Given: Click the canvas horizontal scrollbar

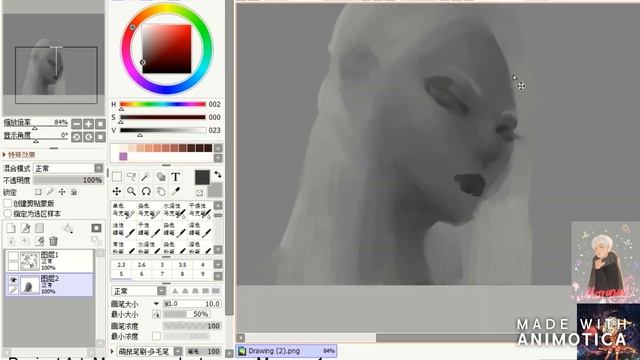Looking at the screenshot, I should pos(375,338).
